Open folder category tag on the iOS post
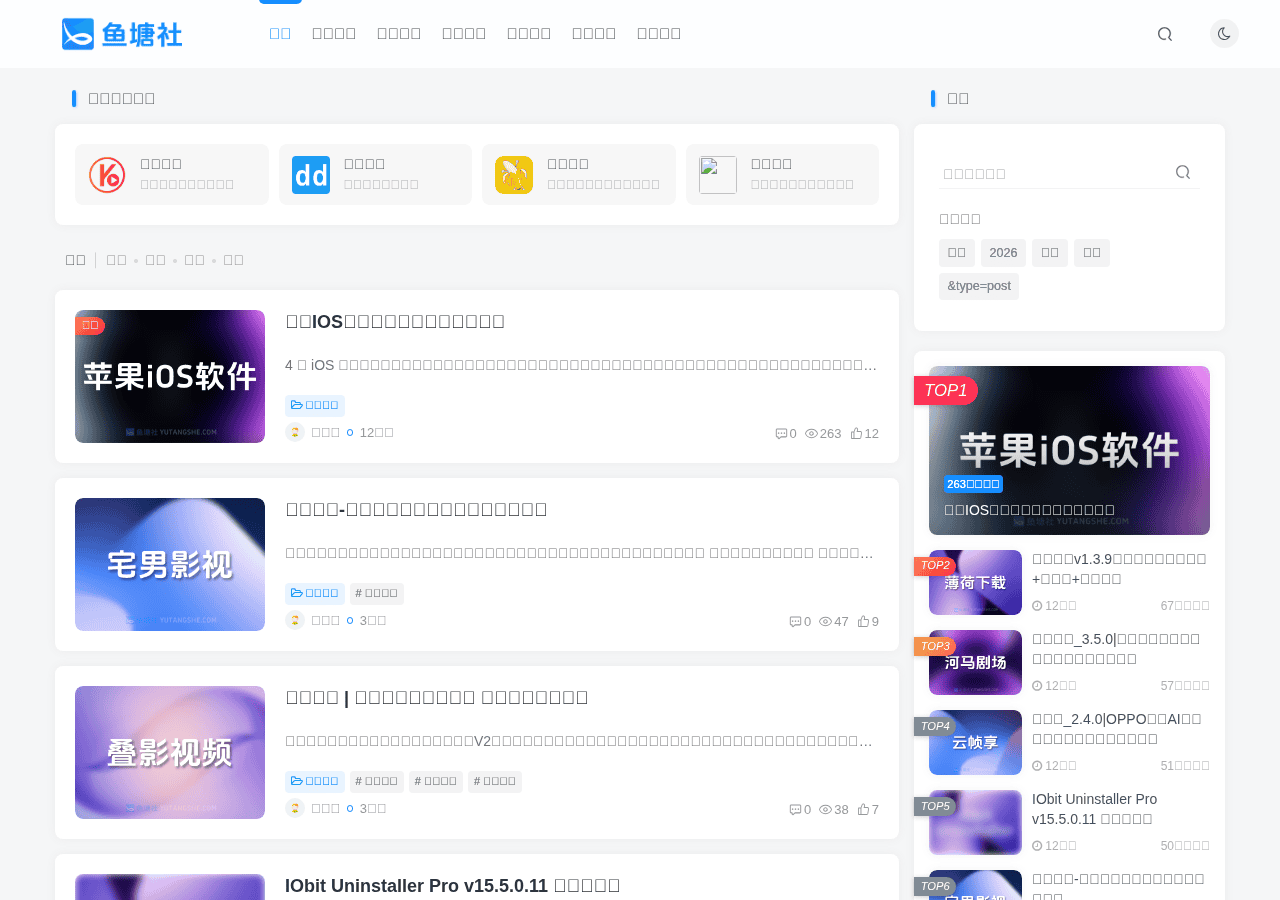This screenshot has height=900, width=1280. 315,405
